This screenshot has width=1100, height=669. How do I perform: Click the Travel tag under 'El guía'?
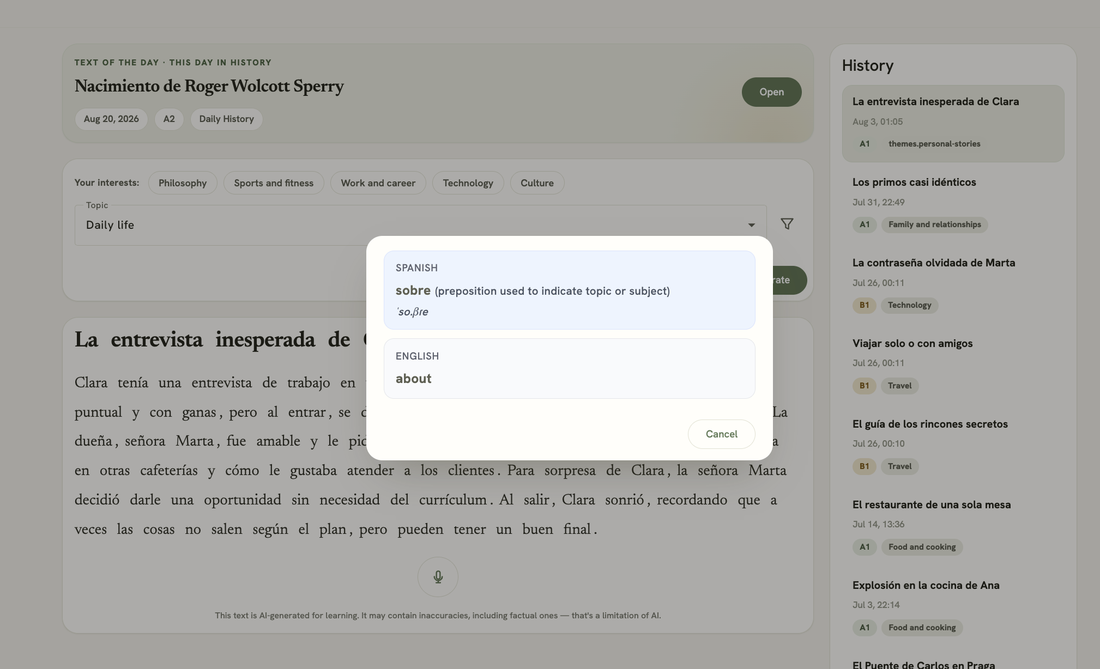click(899, 466)
